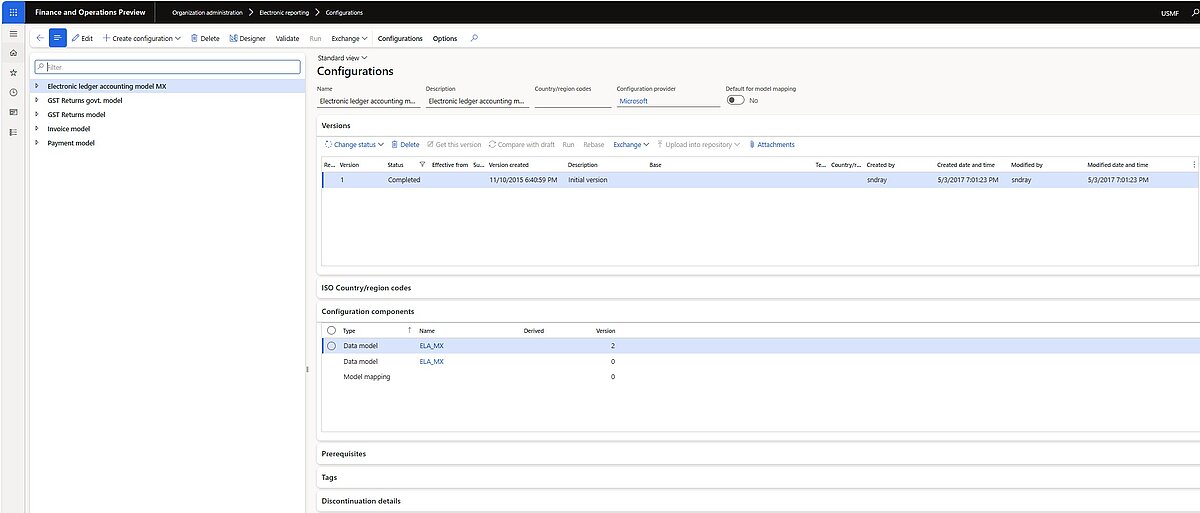Toggle Default for model mapping switch
Image resolution: width=1200 pixels, height=513 pixels.
pos(735,100)
